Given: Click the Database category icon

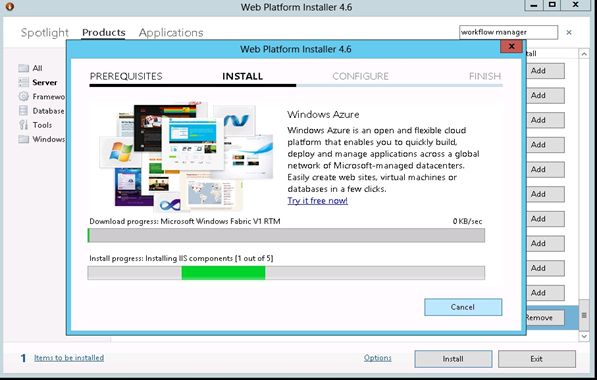Looking at the screenshot, I should tap(24, 111).
